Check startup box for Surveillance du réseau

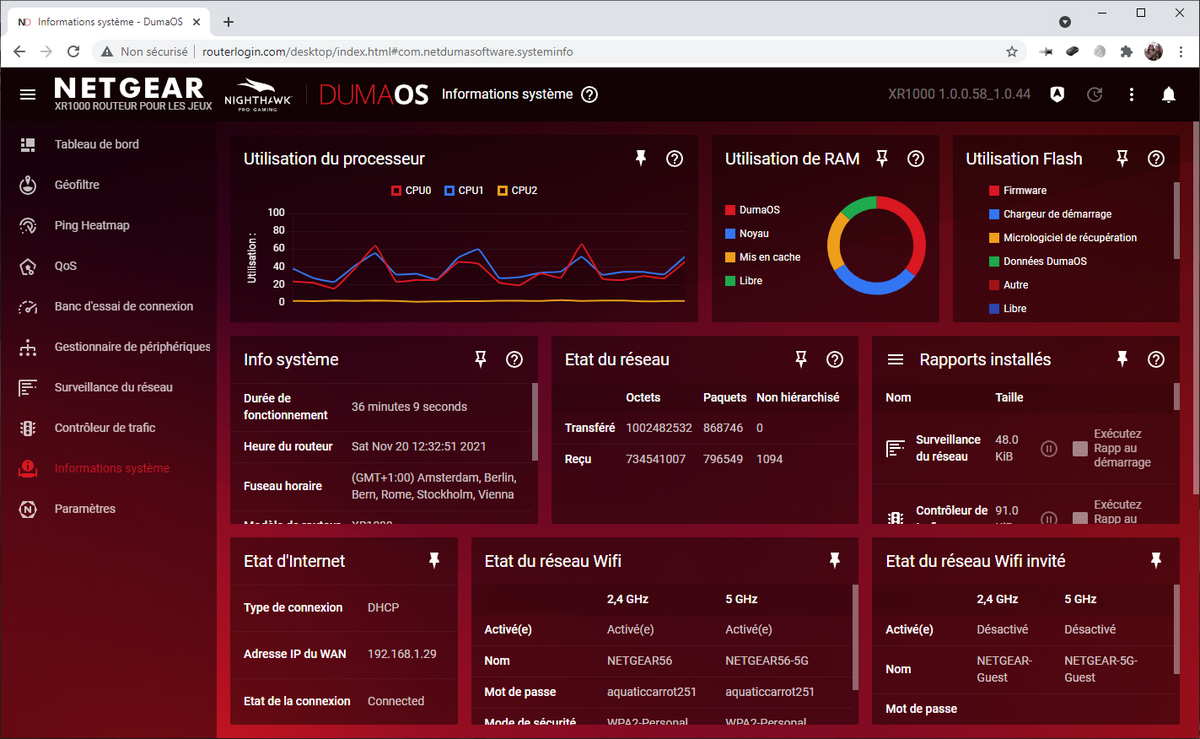click(x=1080, y=449)
